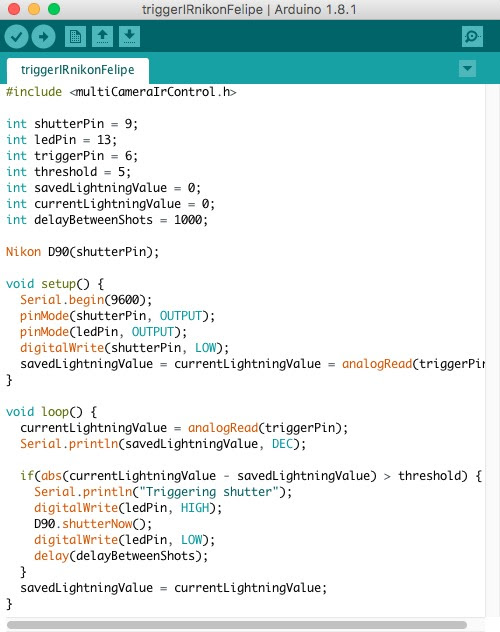
Task: Click 'Serial.begin(9600);' line
Action: [x=86, y=300]
